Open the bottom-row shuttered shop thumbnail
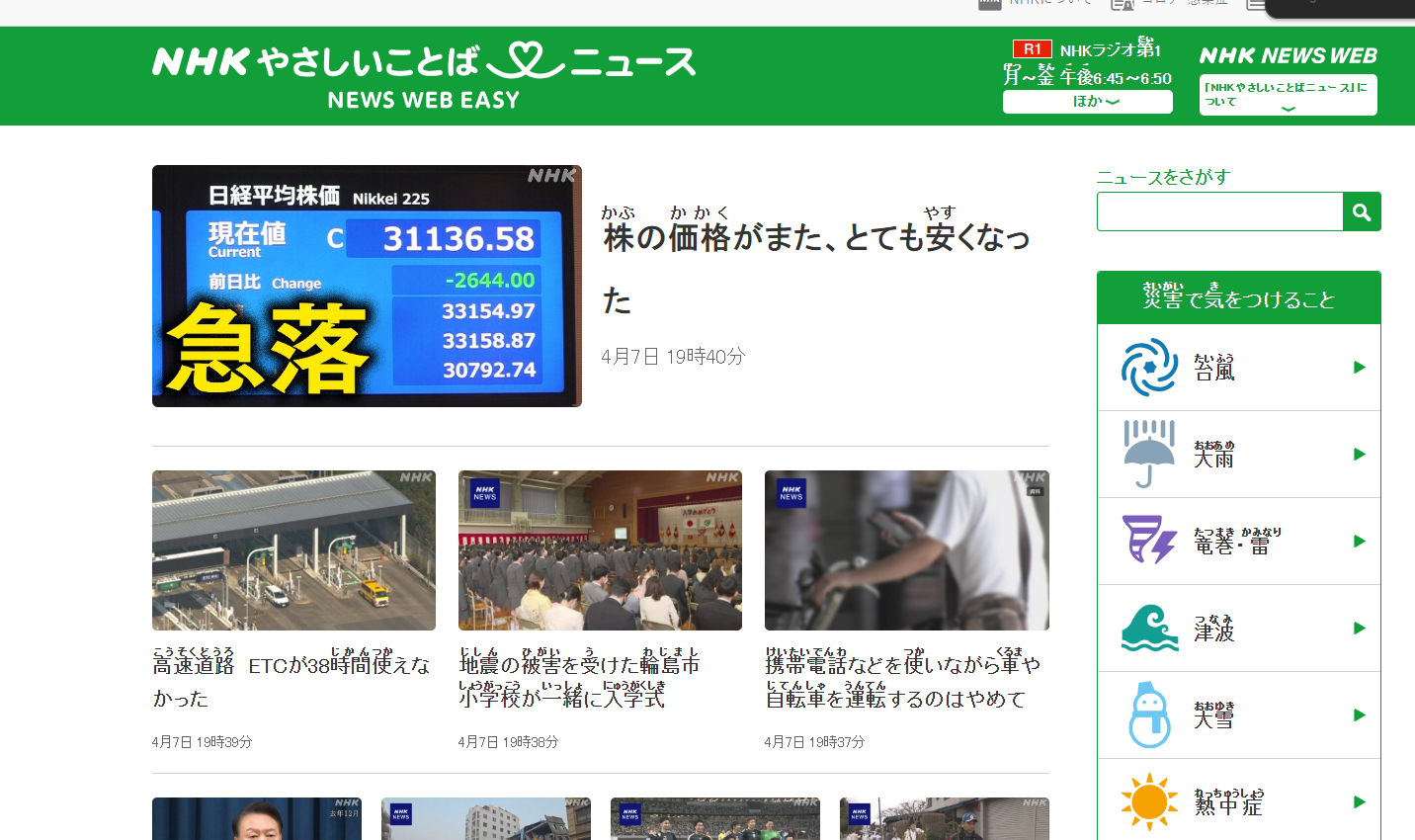Screen dimensions: 1415x840 pos(945,818)
